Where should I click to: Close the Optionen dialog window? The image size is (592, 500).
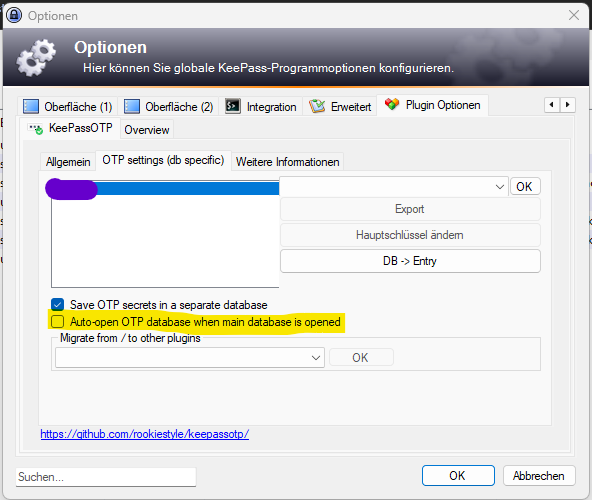(574, 15)
